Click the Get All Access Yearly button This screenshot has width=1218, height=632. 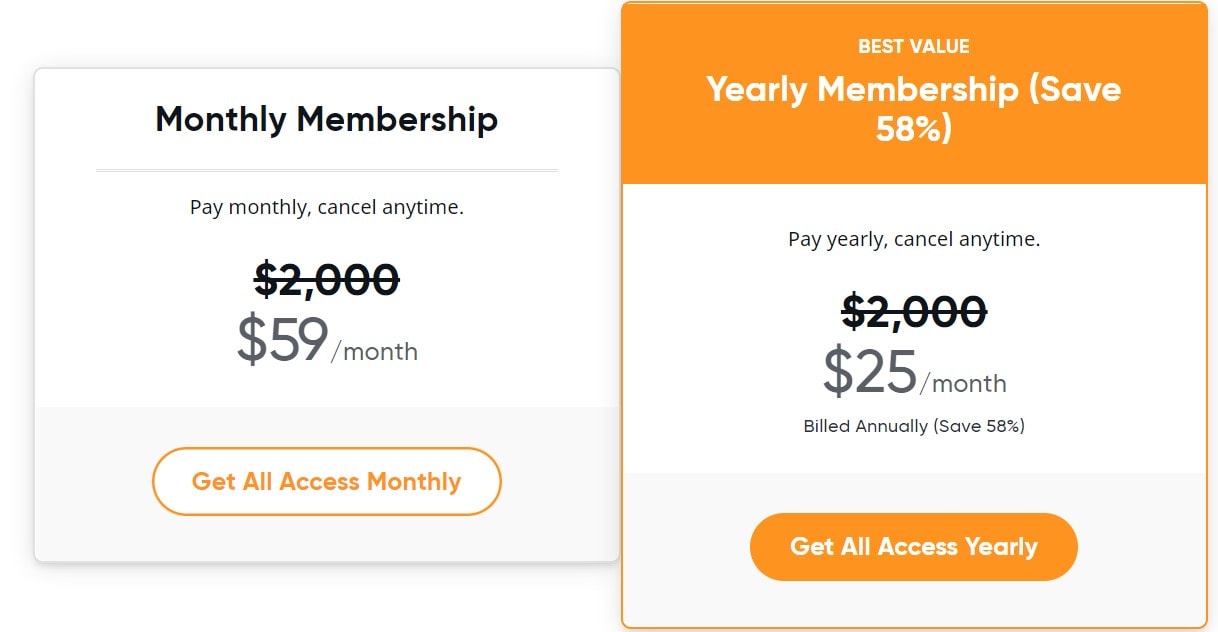pos(913,547)
